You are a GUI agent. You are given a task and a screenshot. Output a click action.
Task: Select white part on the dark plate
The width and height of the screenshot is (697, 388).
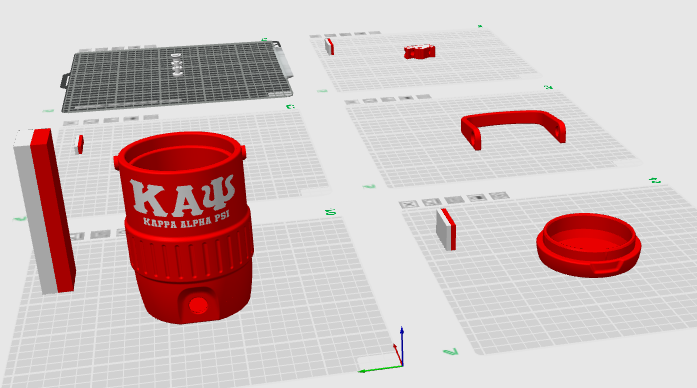coord(176,64)
